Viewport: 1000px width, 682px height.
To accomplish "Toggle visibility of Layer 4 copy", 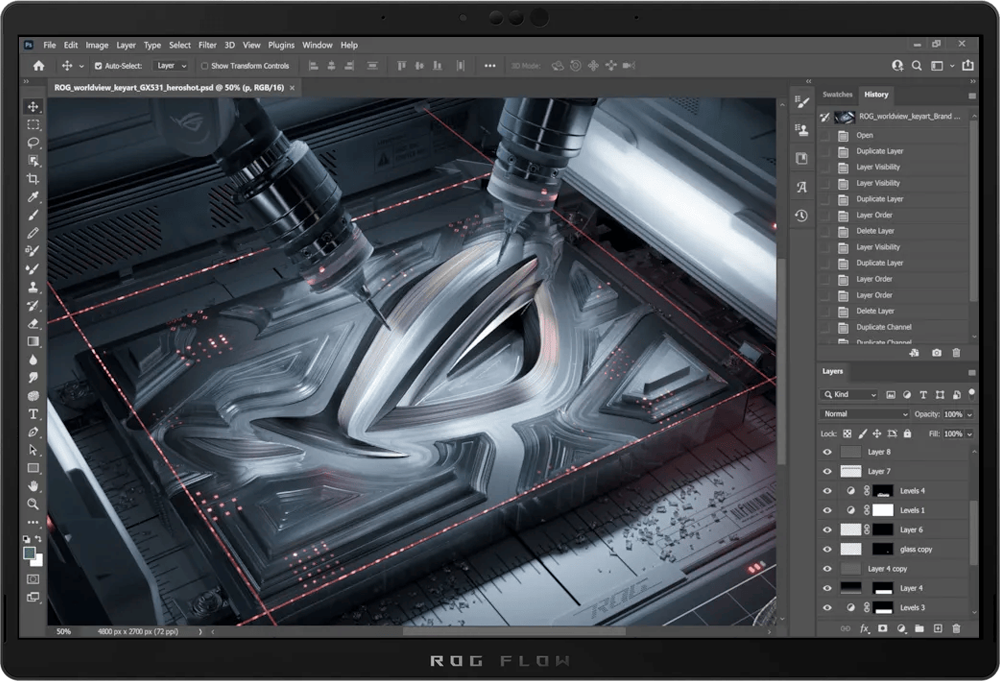I will [827, 569].
